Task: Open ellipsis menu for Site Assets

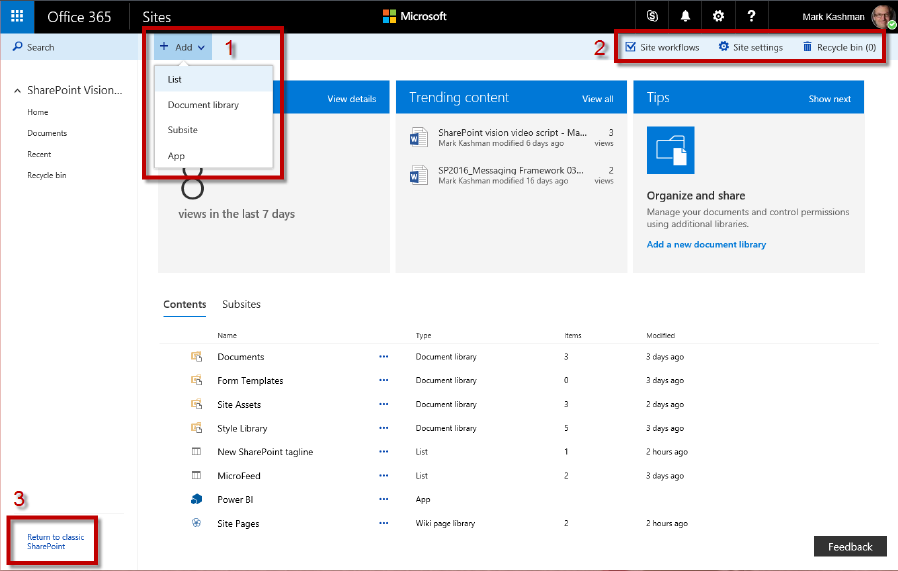Action: [x=384, y=404]
